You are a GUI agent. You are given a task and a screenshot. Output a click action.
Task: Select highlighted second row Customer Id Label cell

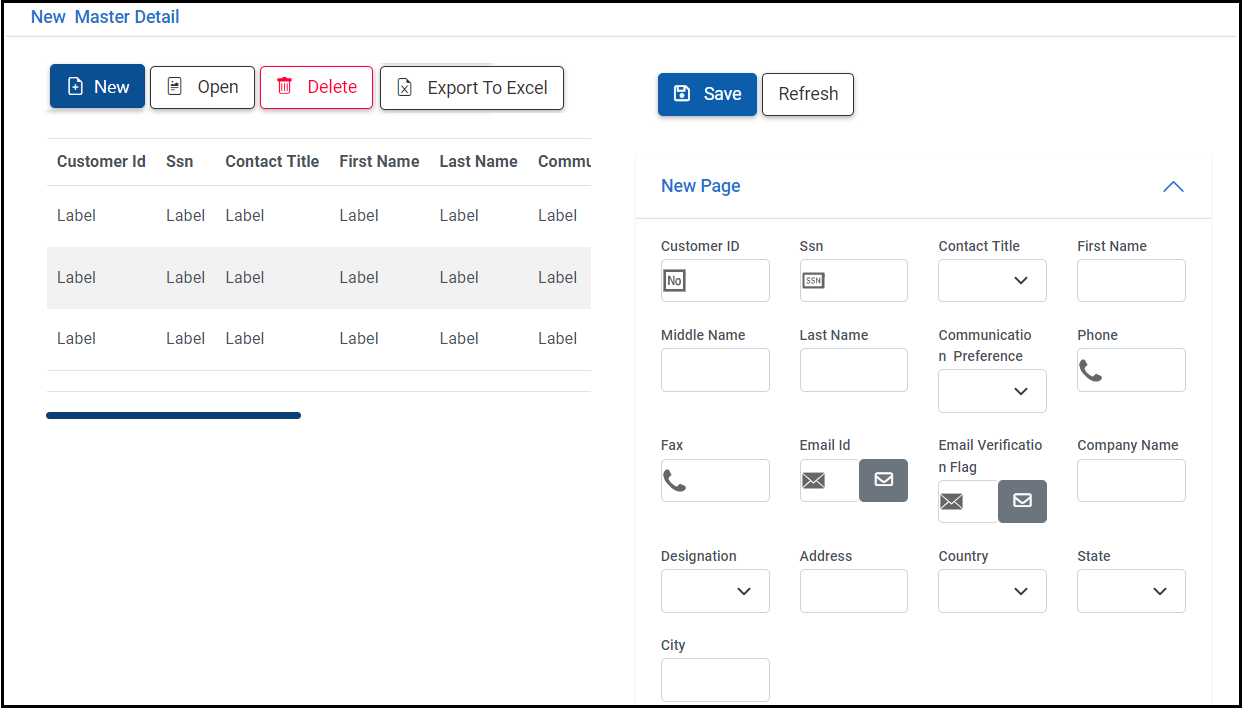(x=76, y=277)
